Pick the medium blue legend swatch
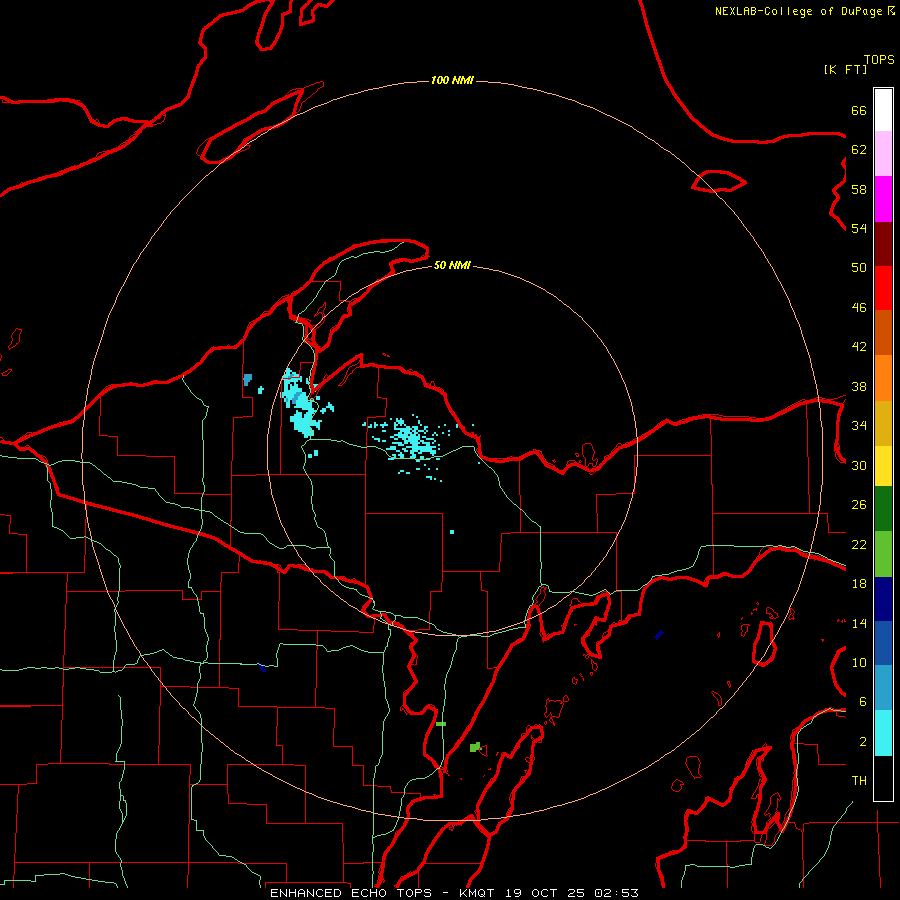Viewport: 900px width, 900px height. [x=883, y=643]
